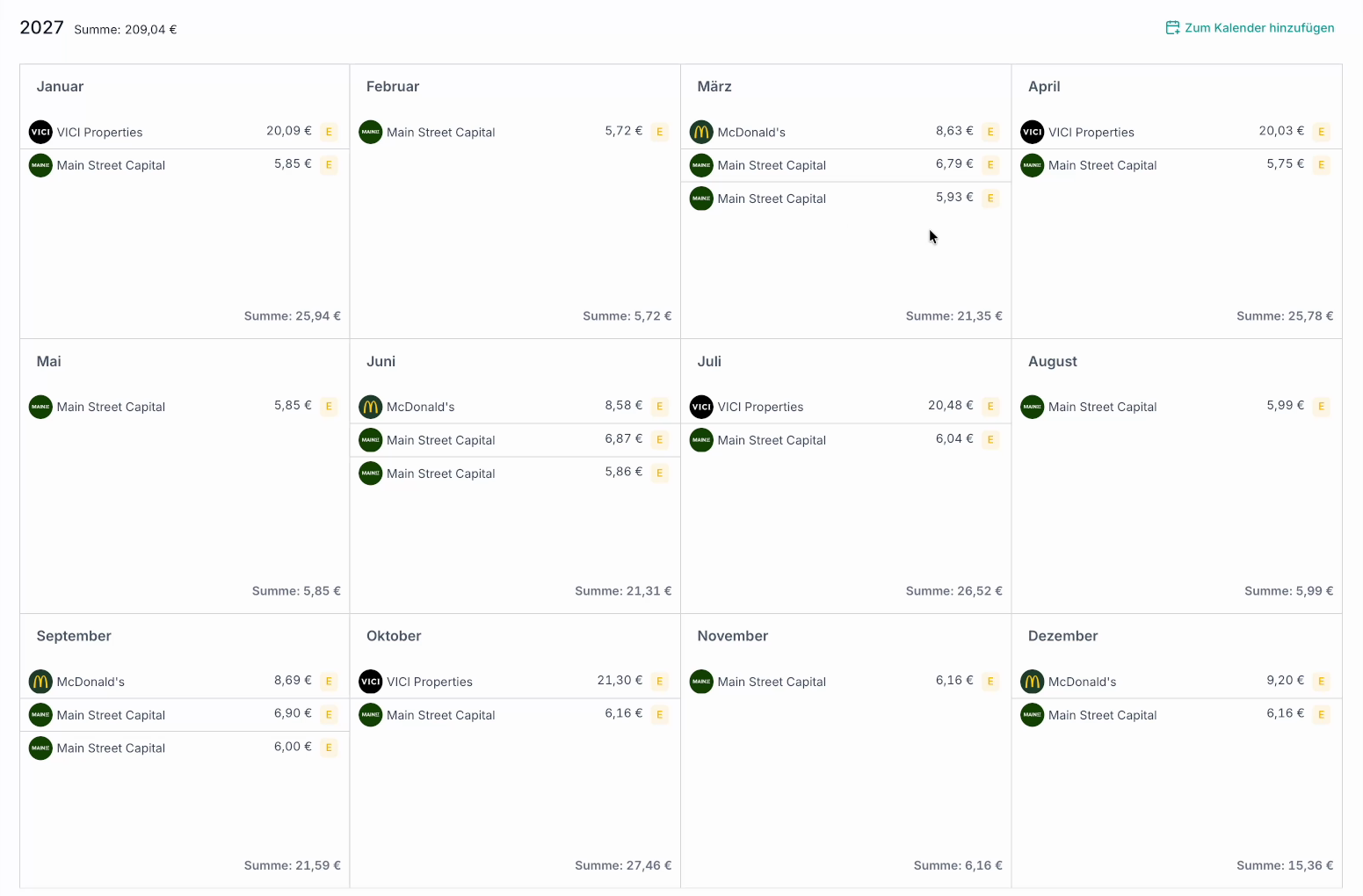Image resolution: width=1363 pixels, height=896 pixels.
Task: Click 'Summe: 15,36 €' in Dezember
Action: (1285, 866)
